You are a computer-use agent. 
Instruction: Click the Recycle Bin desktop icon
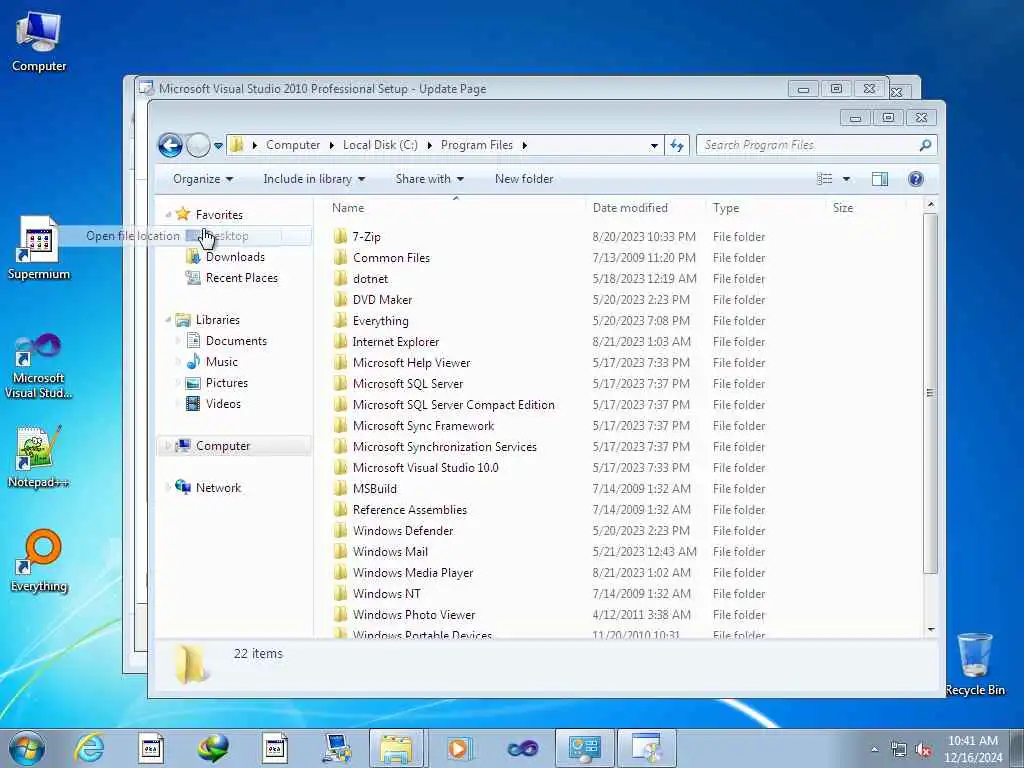click(975, 664)
